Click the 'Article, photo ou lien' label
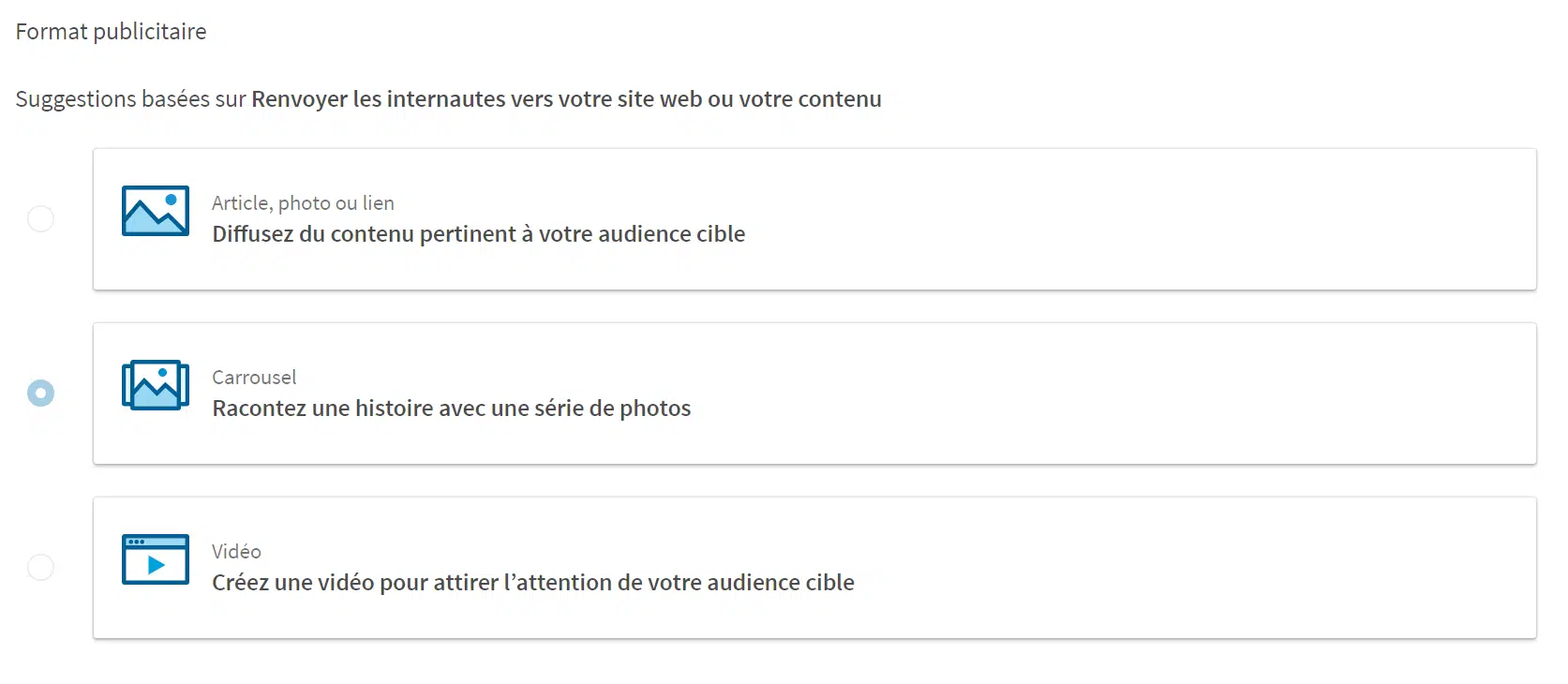The height and width of the screenshot is (684, 1568). pos(303,203)
